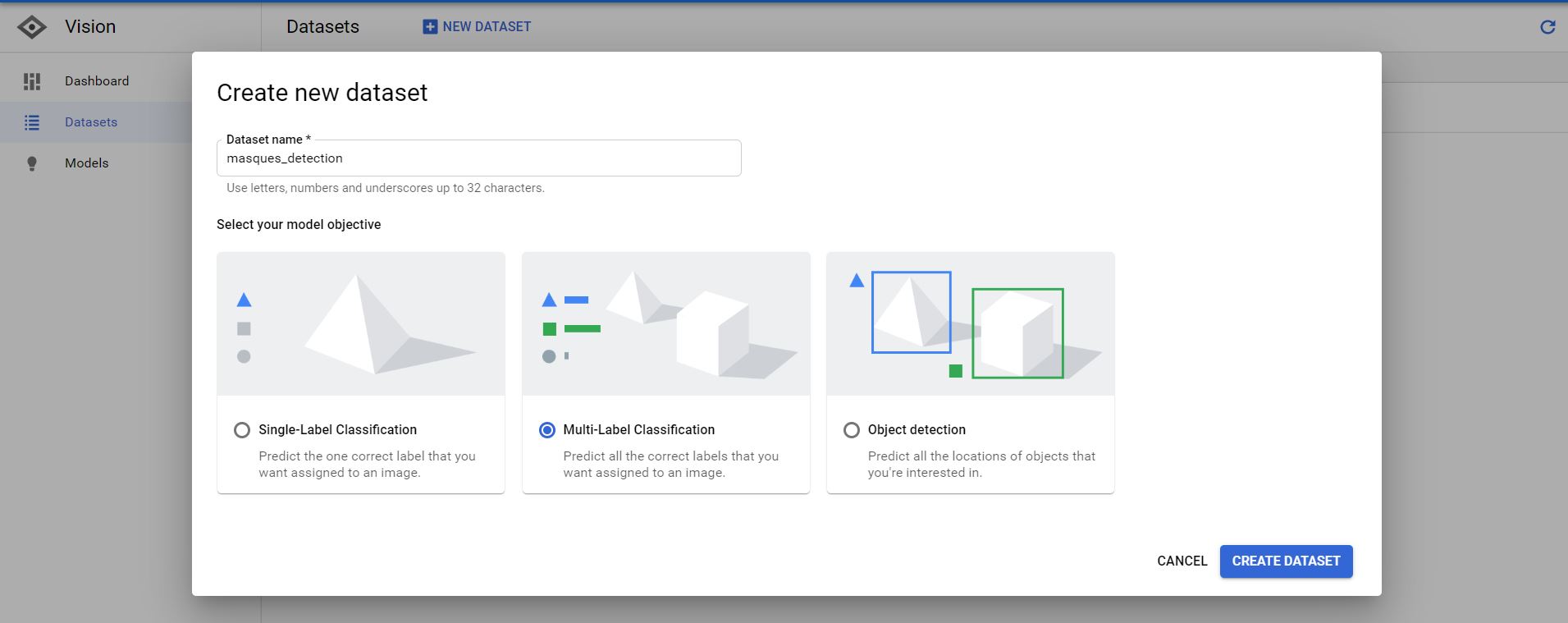Click the Multi-Label Classification description text

point(670,465)
